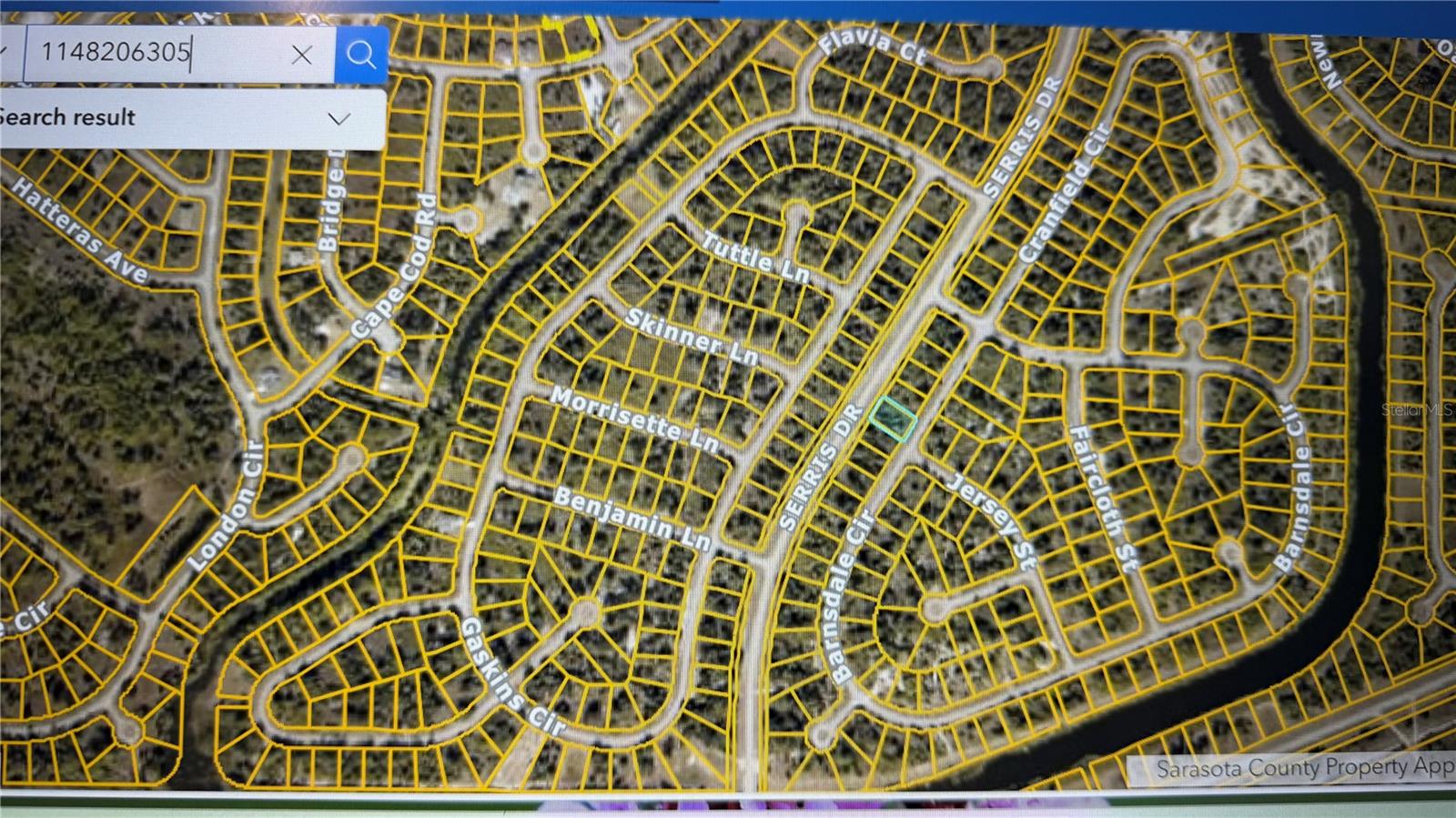Open the Search result panel header
The width and height of the screenshot is (1456, 818).
191,118
